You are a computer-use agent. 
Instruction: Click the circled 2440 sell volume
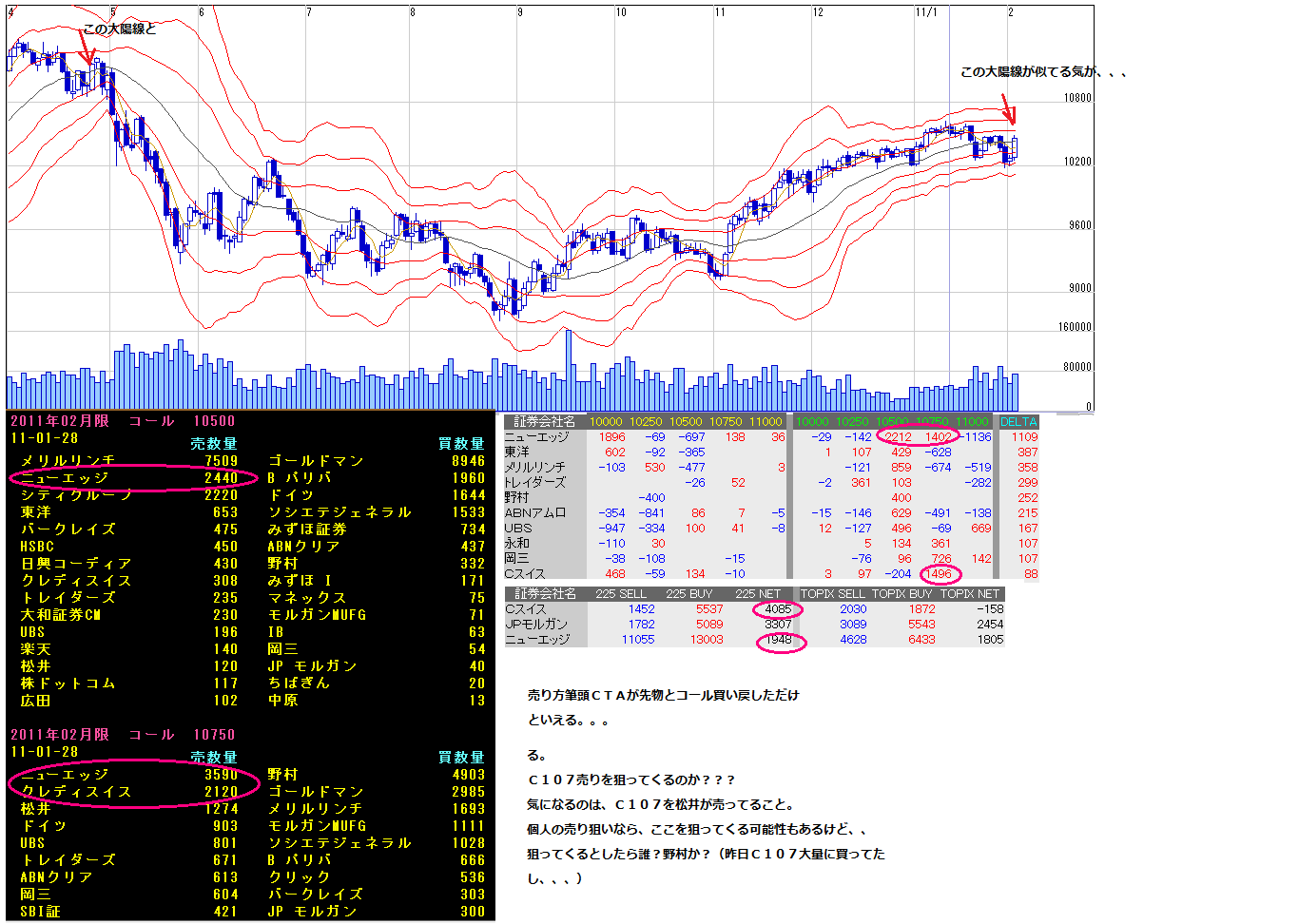221,478
